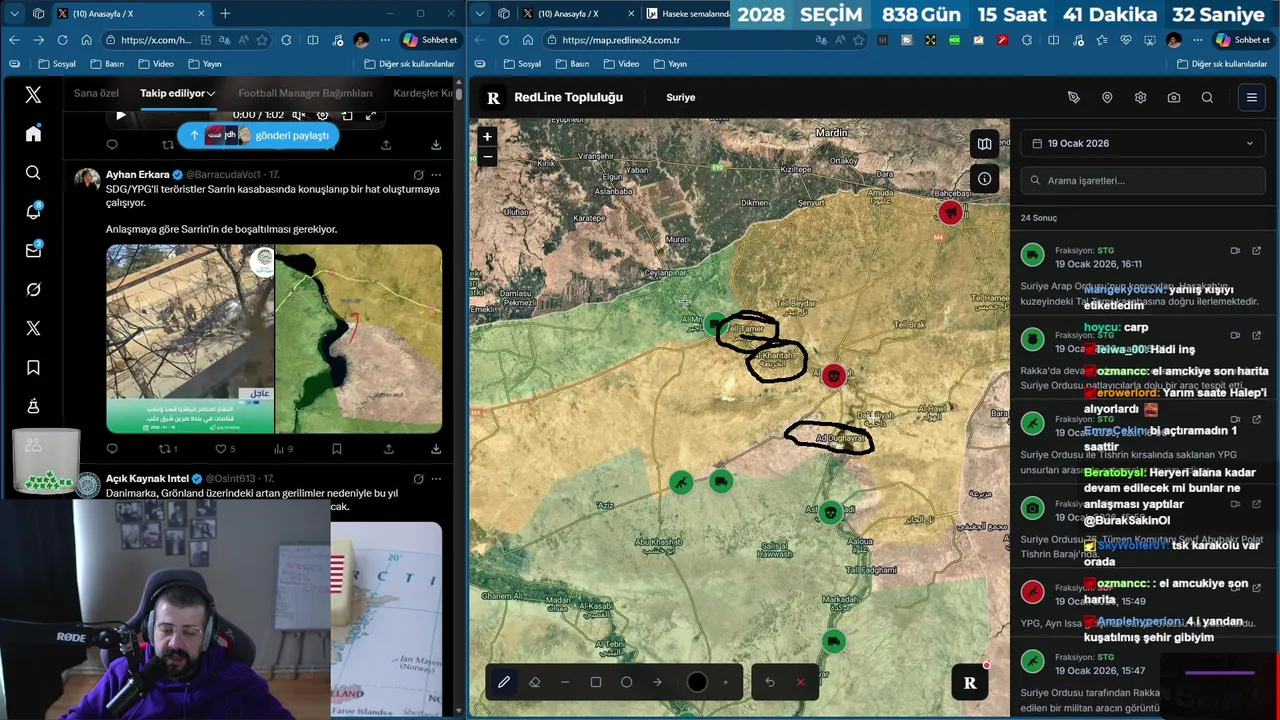The width and height of the screenshot is (1280, 720).
Task: Bookmark the Ayhan Erkara post
Action: tap(337, 449)
